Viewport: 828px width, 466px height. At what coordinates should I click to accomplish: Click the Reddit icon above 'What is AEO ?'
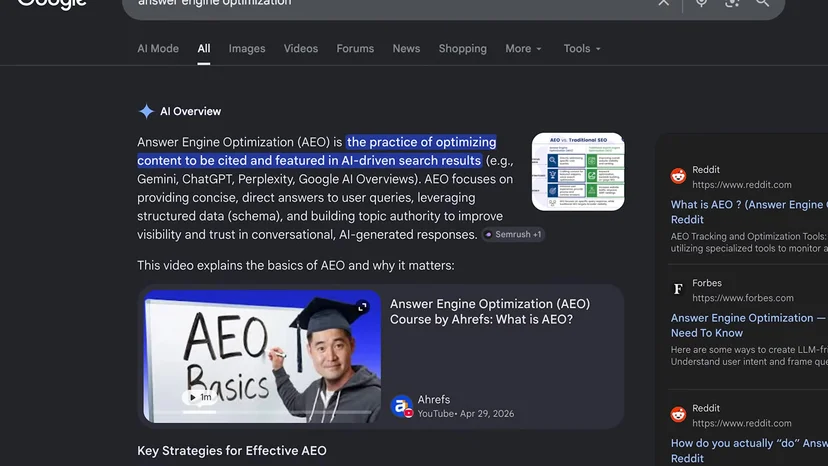point(678,176)
